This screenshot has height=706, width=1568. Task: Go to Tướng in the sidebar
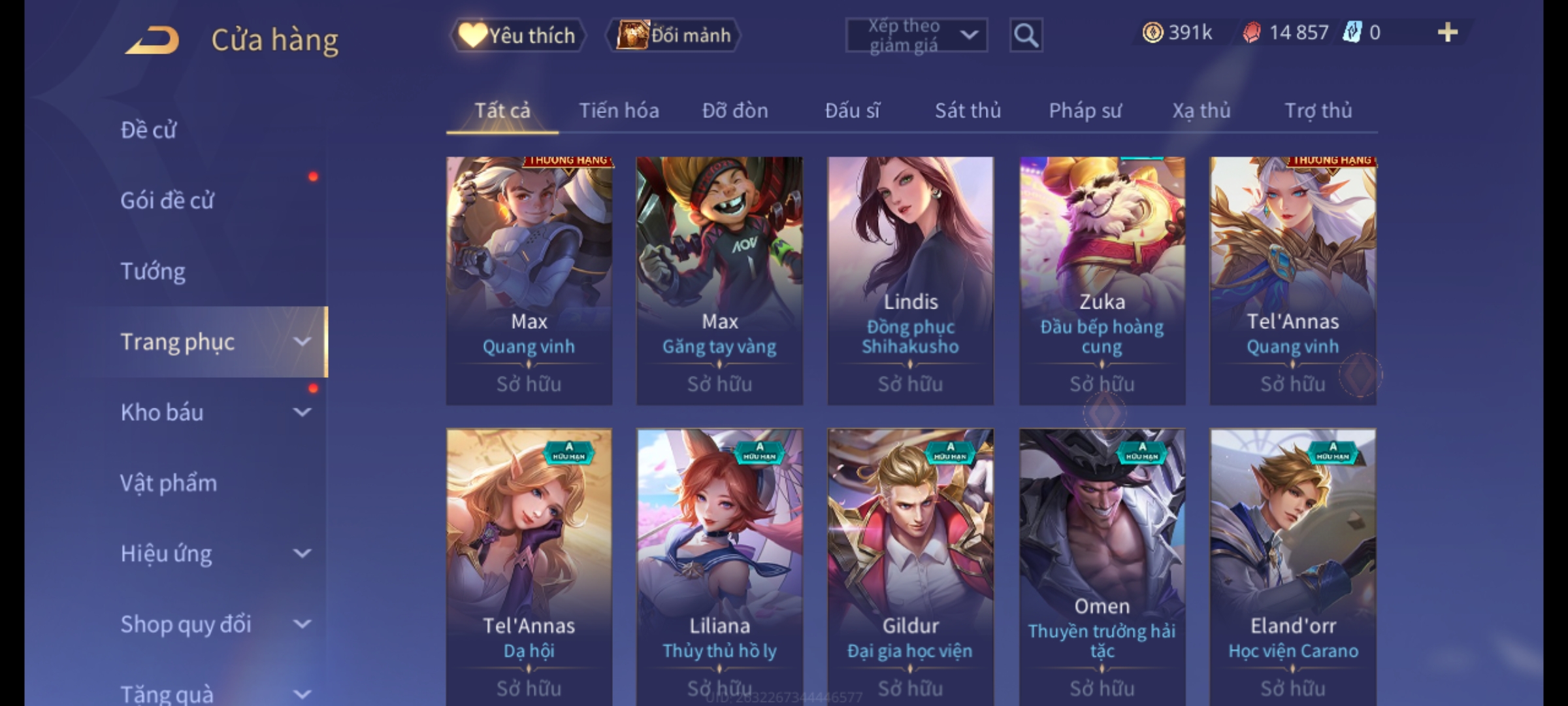[153, 271]
